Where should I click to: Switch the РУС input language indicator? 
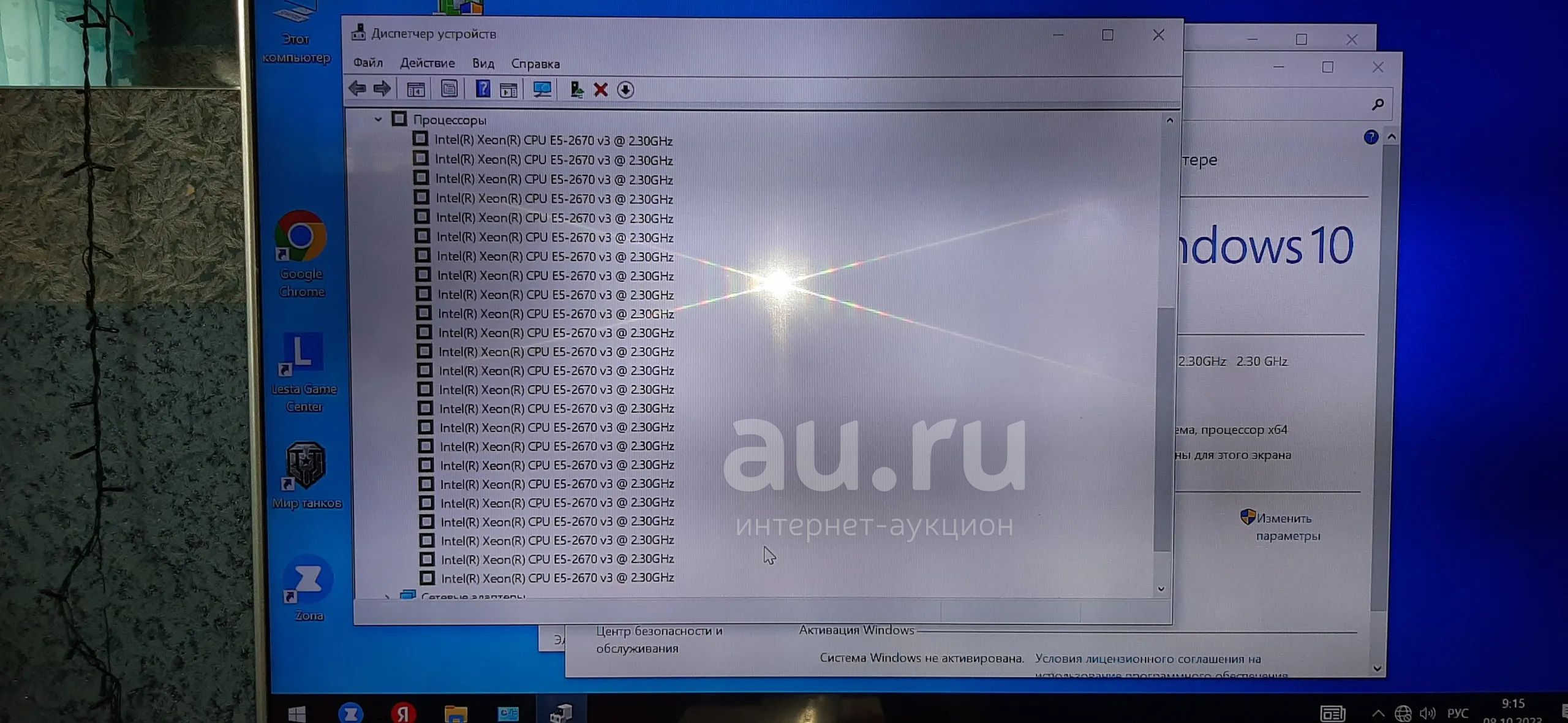(1458, 714)
